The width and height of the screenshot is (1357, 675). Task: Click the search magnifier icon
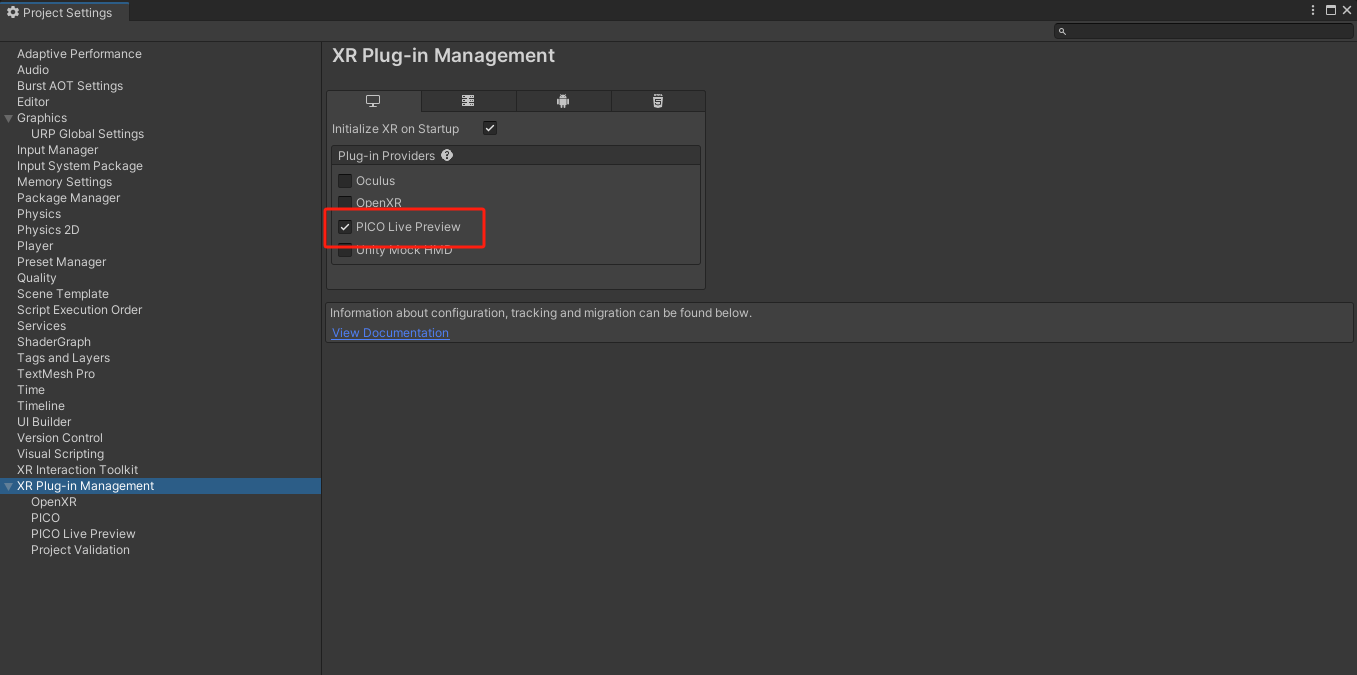[x=1062, y=32]
